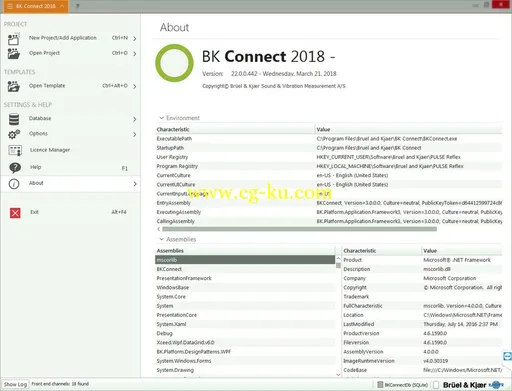The width and height of the screenshot is (512, 391).
Task: Click the TeamViewer side panel icon
Action: click(x=507, y=356)
